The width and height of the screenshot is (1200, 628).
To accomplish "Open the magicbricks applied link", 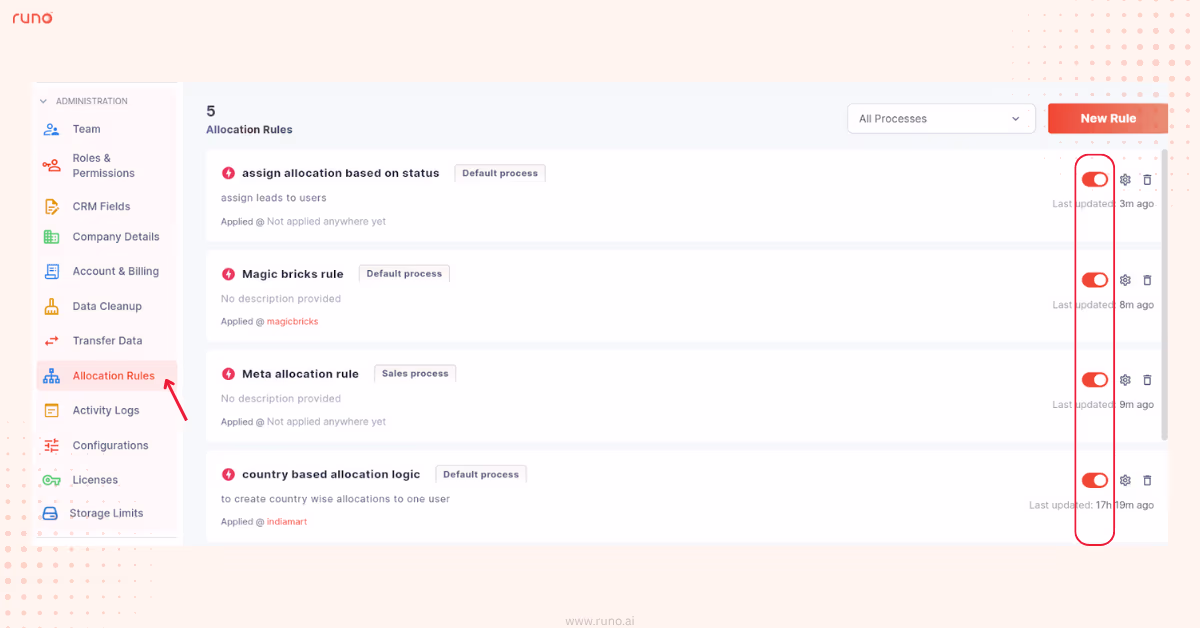I will pyautogui.click(x=292, y=321).
